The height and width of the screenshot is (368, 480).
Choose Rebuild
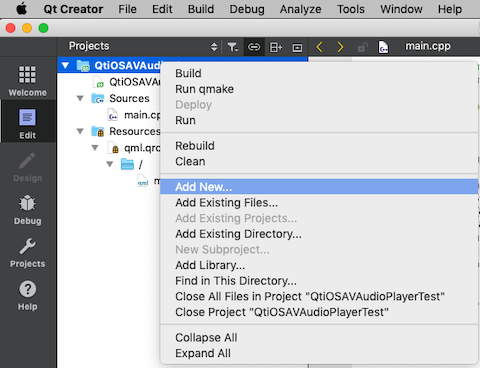click(319, 146)
